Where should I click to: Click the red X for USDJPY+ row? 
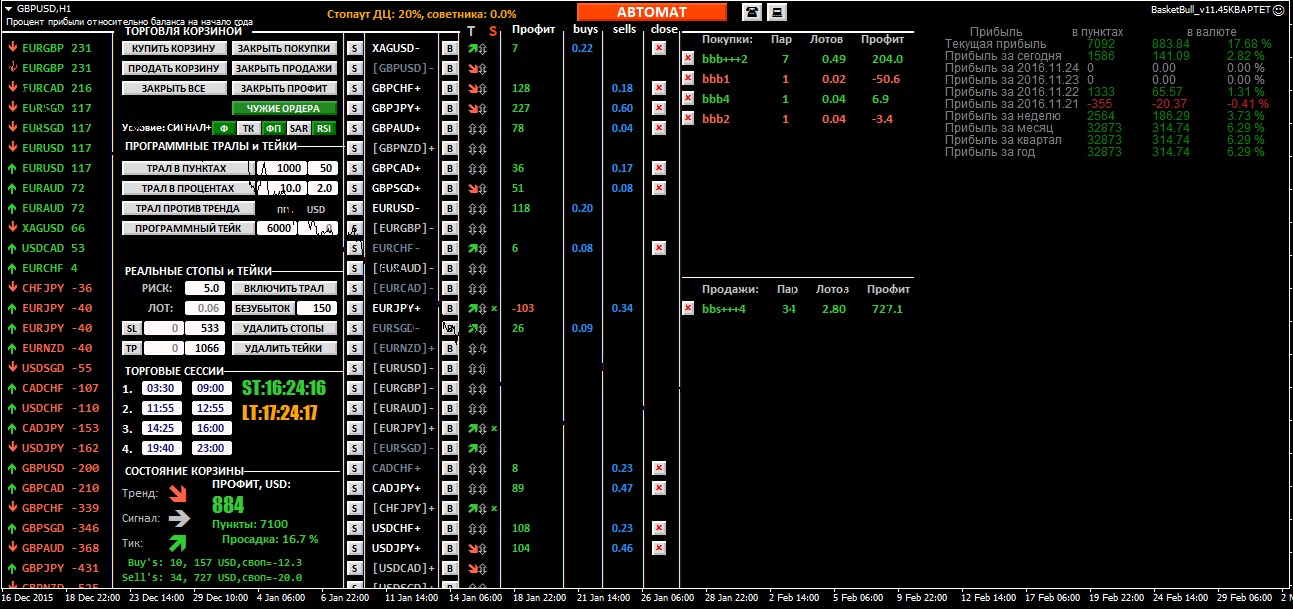(658, 548)
